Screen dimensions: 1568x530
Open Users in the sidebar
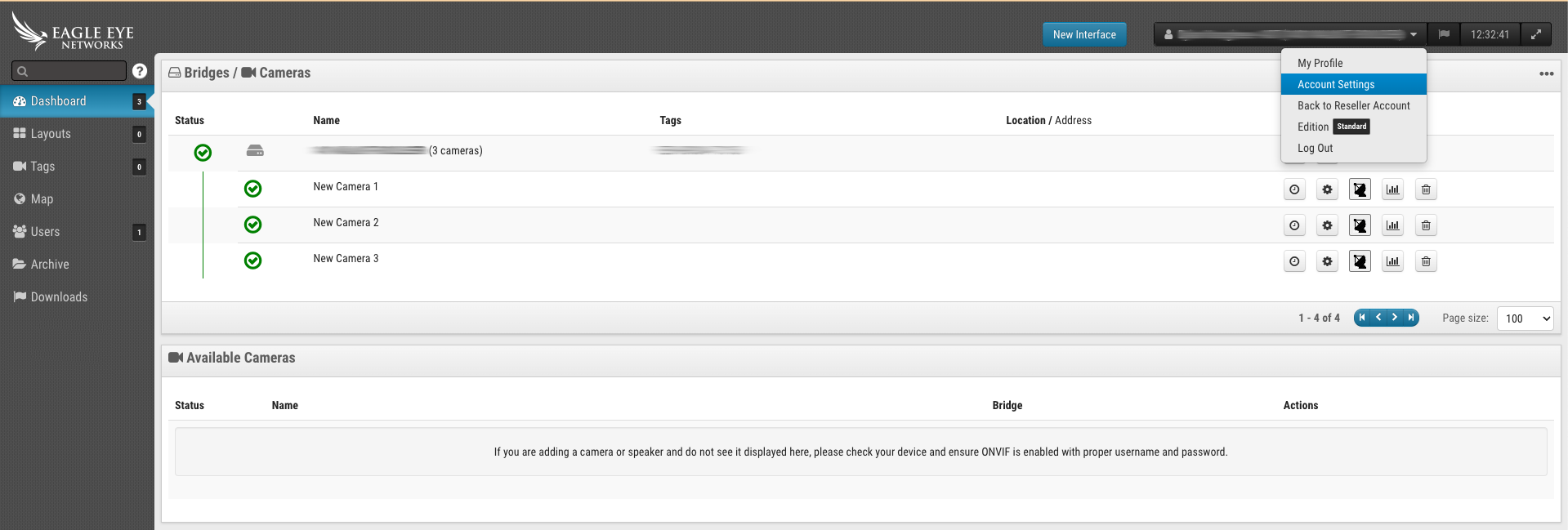77,232
